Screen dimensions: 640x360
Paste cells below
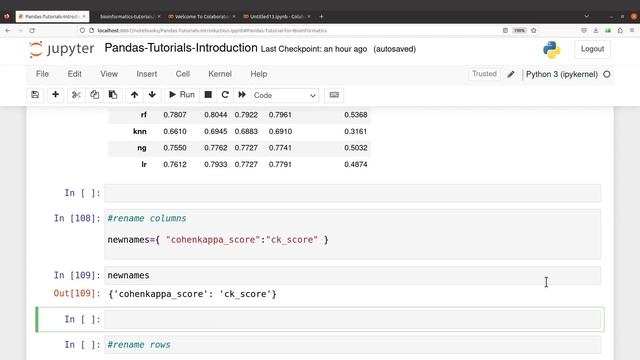coord(113,95)
